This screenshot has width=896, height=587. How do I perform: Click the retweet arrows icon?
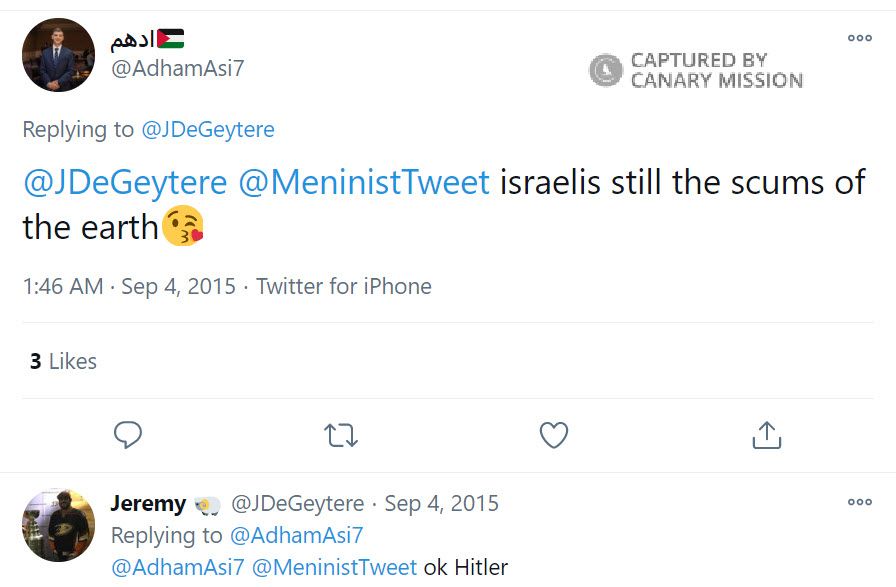[x=341, y=435]
